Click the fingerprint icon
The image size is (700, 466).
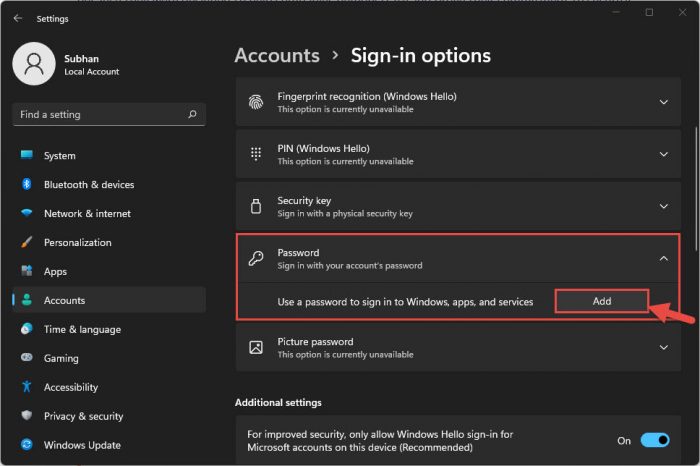coord(256,102)
